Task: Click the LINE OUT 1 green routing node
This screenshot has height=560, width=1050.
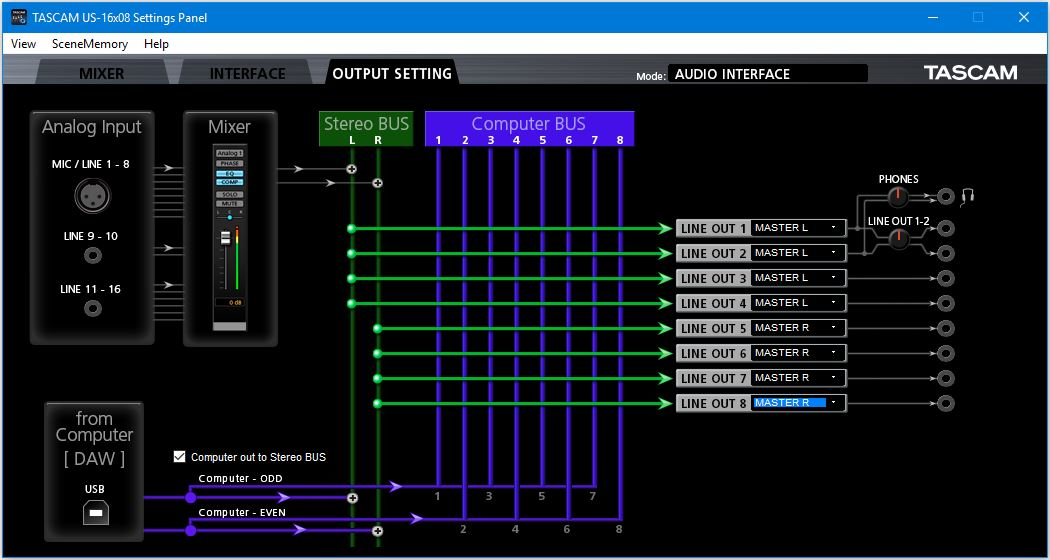Action: [x=351, y=228]
